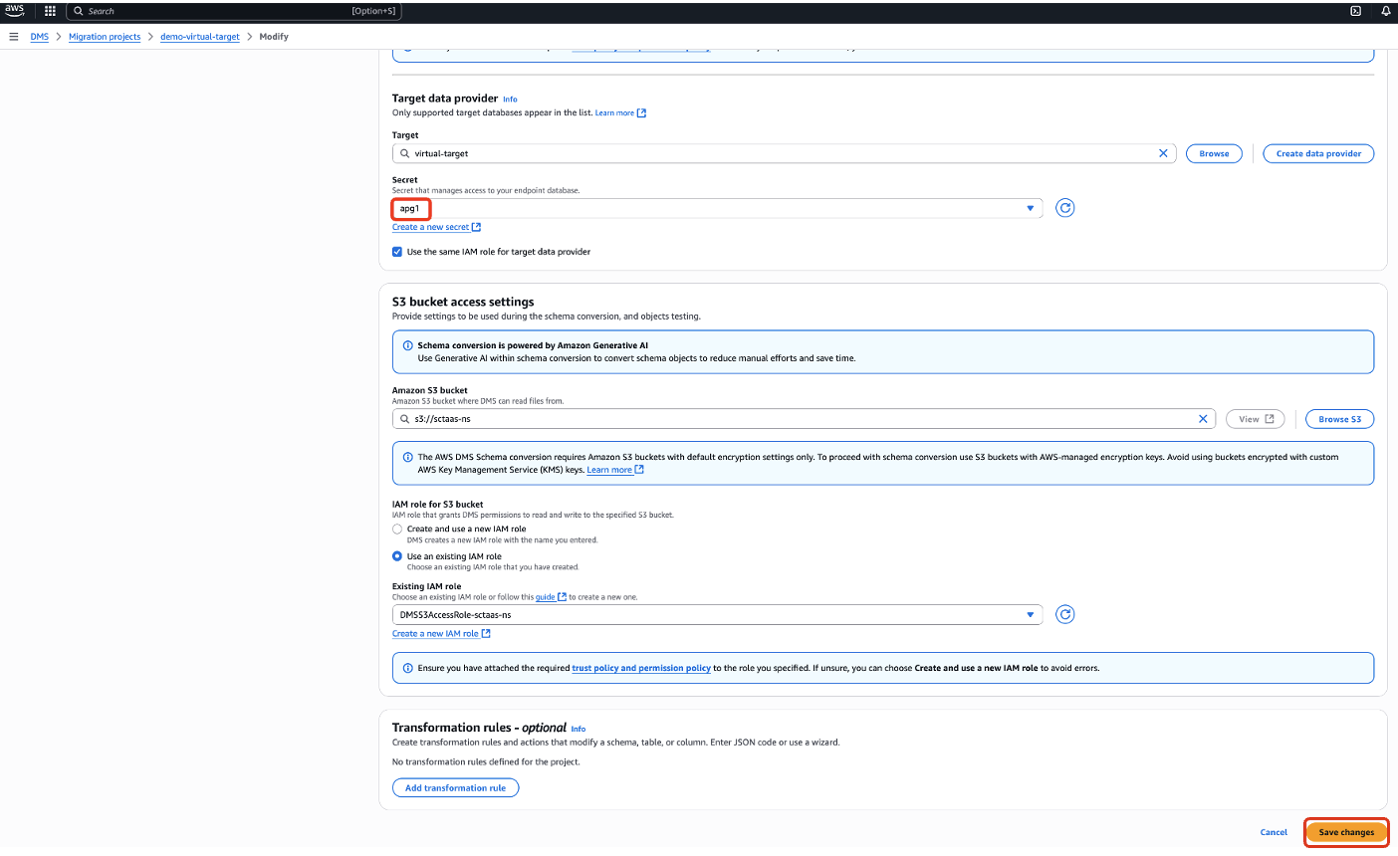Screen dimensions: 1398x856
Task: Open the Existing IAM role dropdown
Action: pyautogui.click(x=717, y=614)
